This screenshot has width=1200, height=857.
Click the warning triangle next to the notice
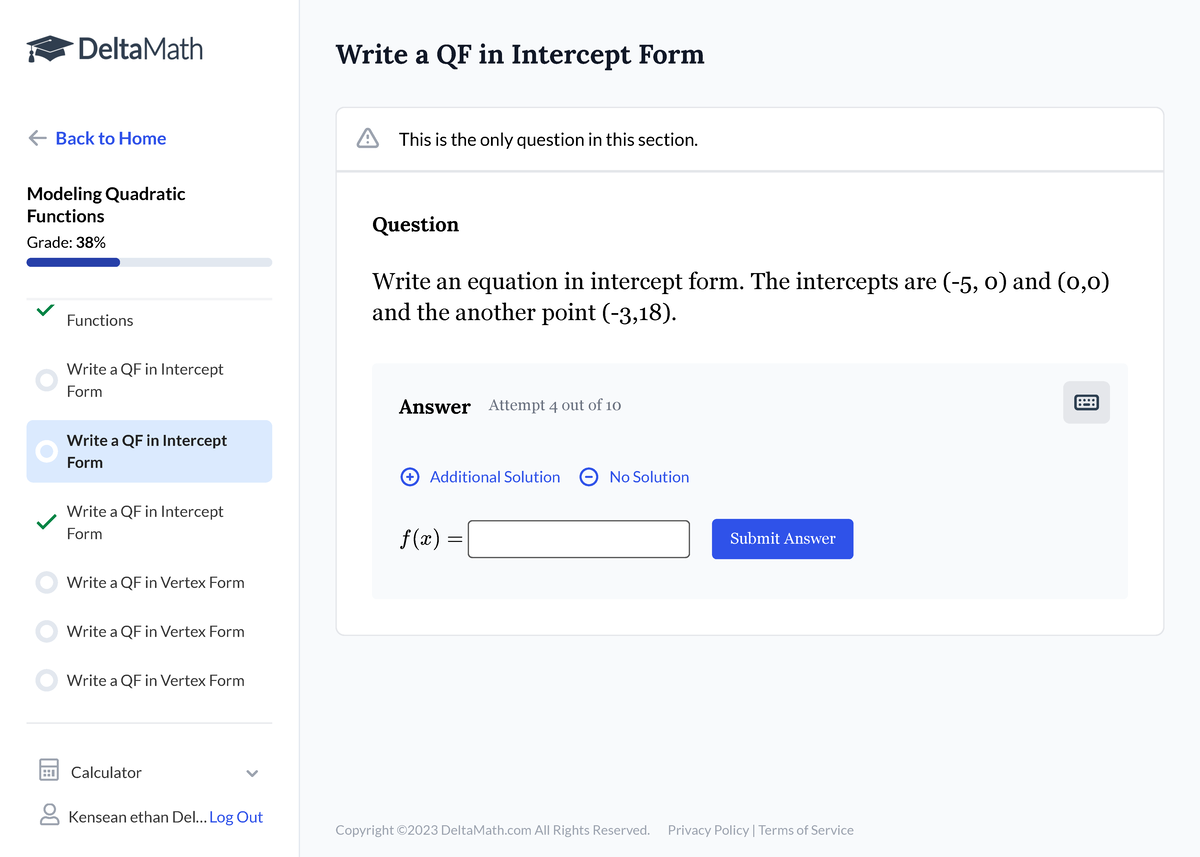tap(367, 139)
